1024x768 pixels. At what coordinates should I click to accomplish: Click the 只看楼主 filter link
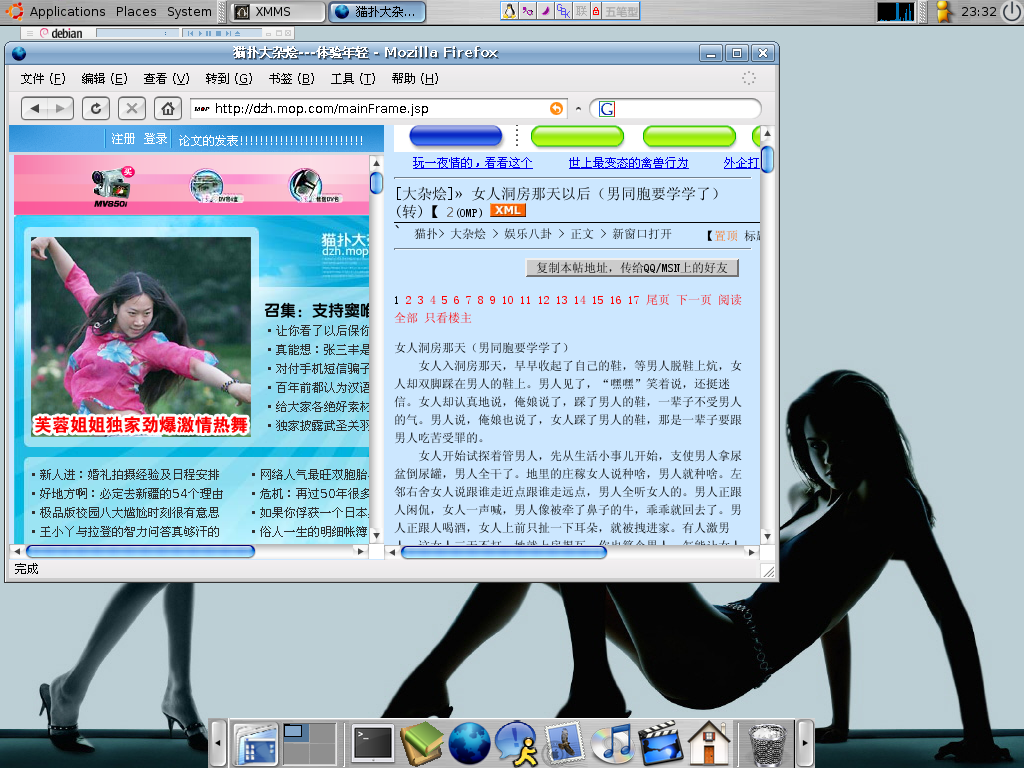tap(448, 318)
